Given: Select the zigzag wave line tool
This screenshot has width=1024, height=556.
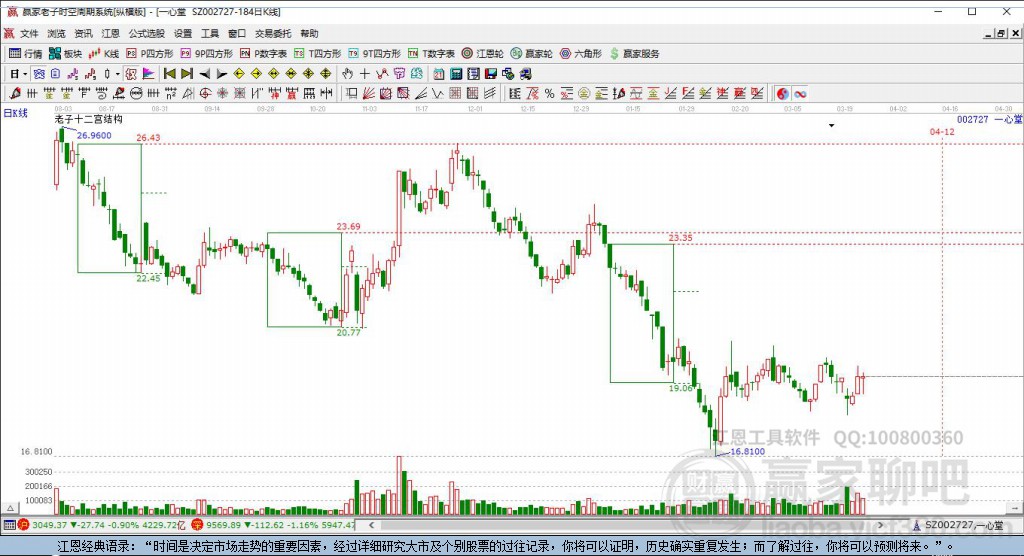Looking at the screenshot, I should [x=438, y=94].
